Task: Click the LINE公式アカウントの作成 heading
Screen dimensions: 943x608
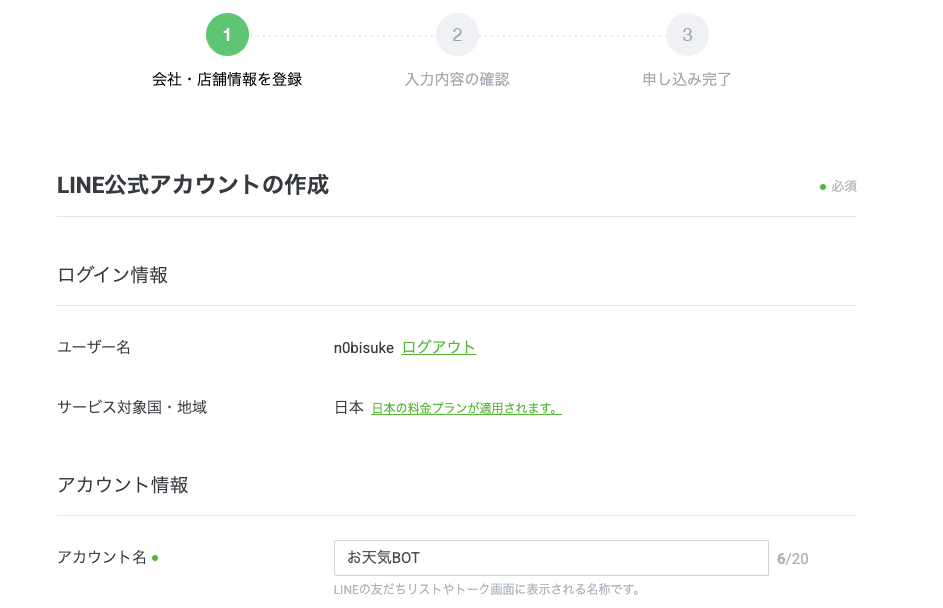Action: point(193,185)
